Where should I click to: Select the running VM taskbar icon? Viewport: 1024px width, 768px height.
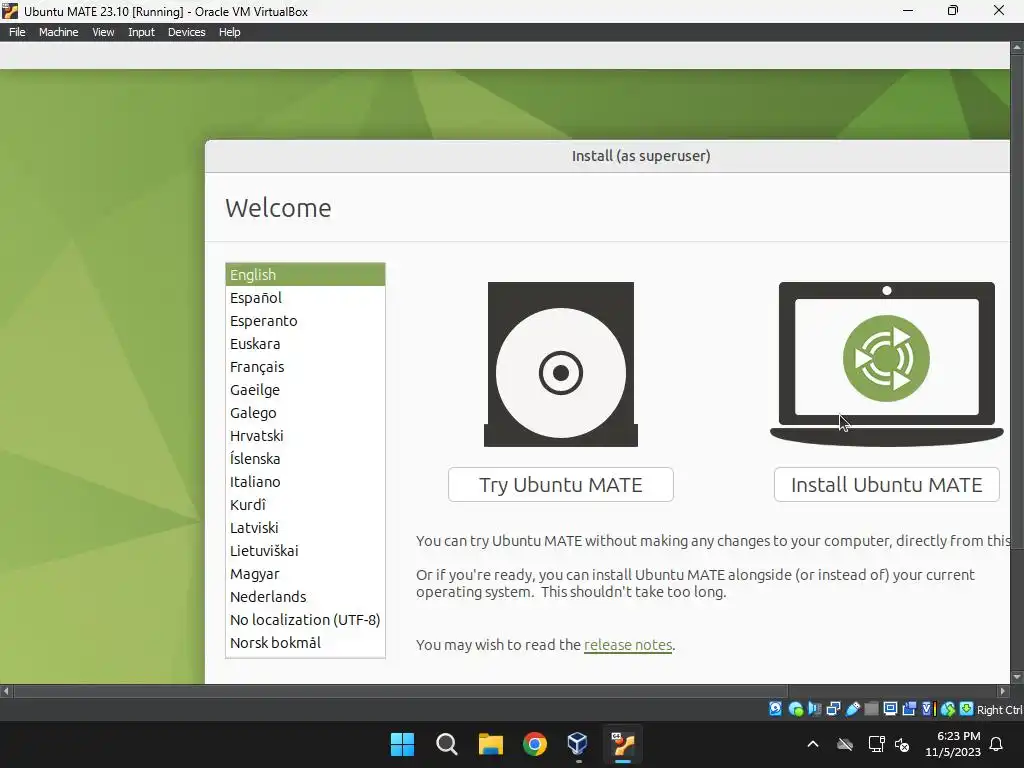click(x=623, y=744)
